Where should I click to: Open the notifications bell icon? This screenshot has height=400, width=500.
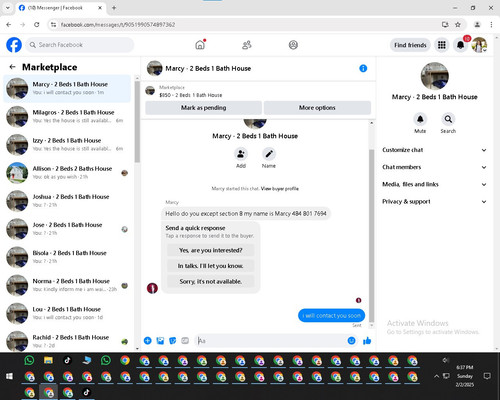460,45
